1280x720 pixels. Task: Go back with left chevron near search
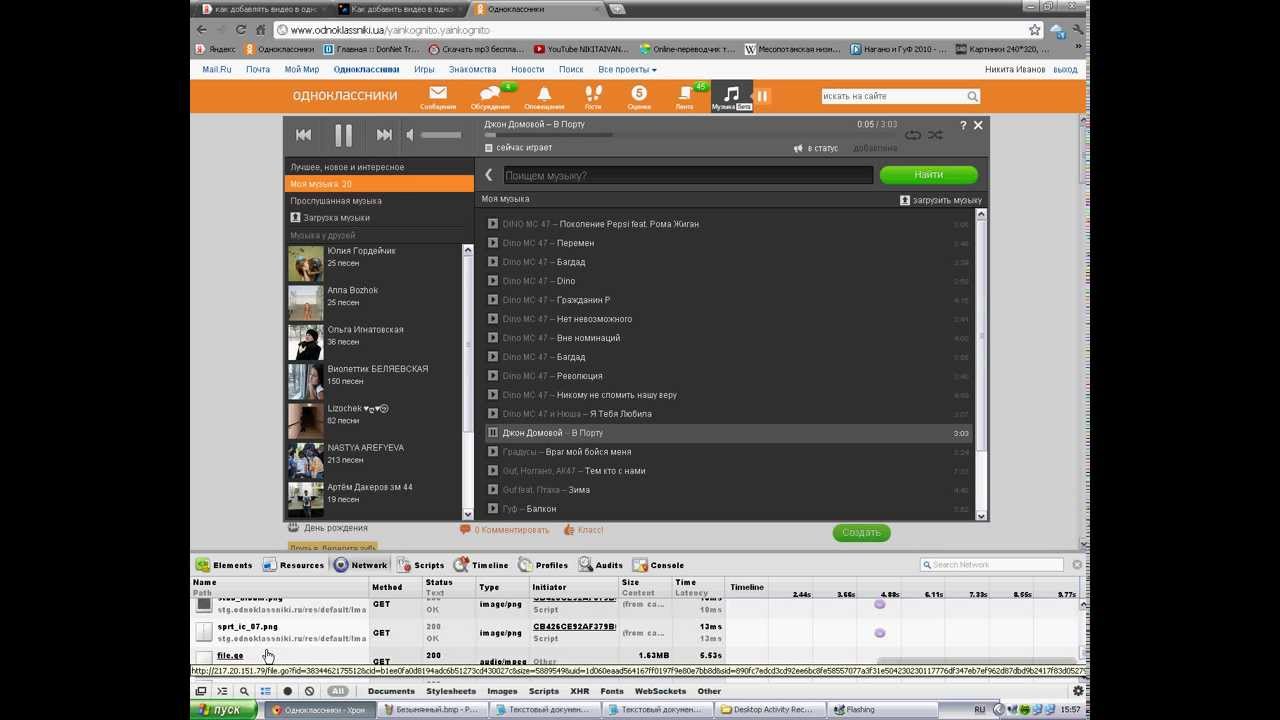point(489,175)
